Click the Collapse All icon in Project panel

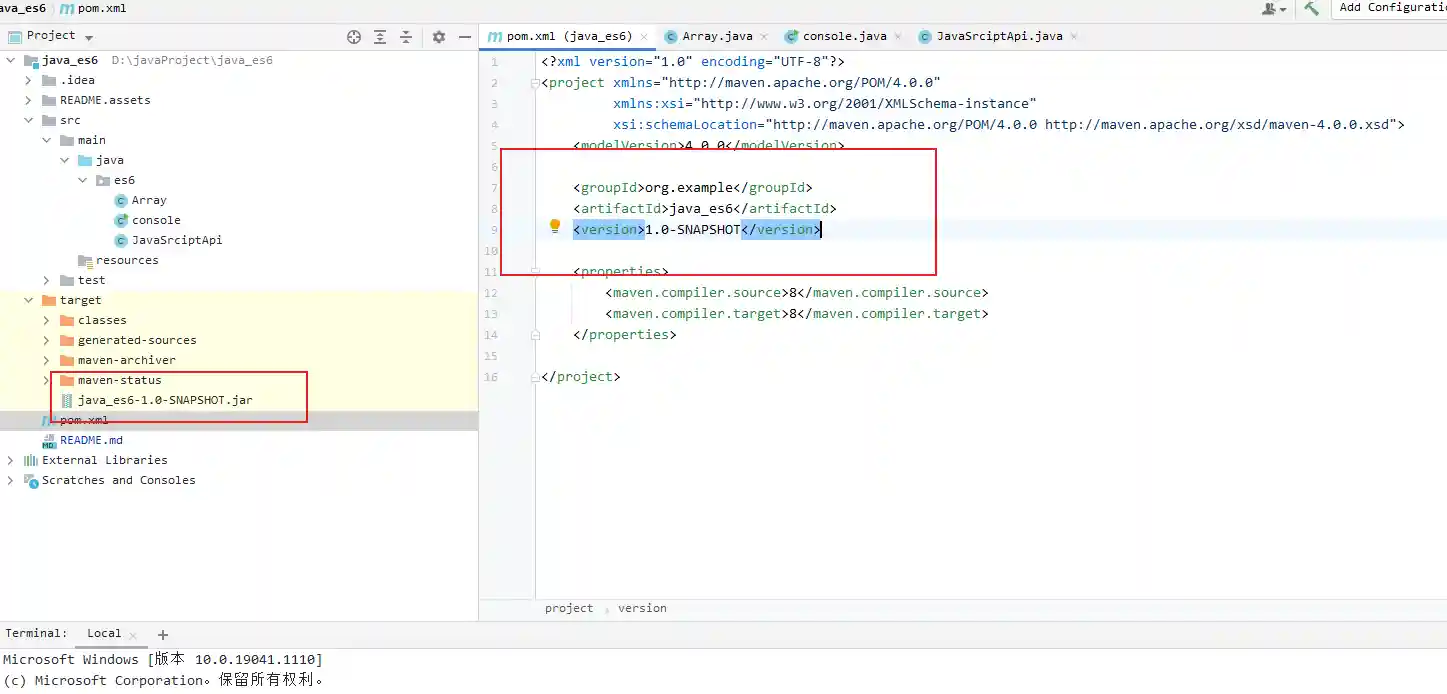point(406,37)
